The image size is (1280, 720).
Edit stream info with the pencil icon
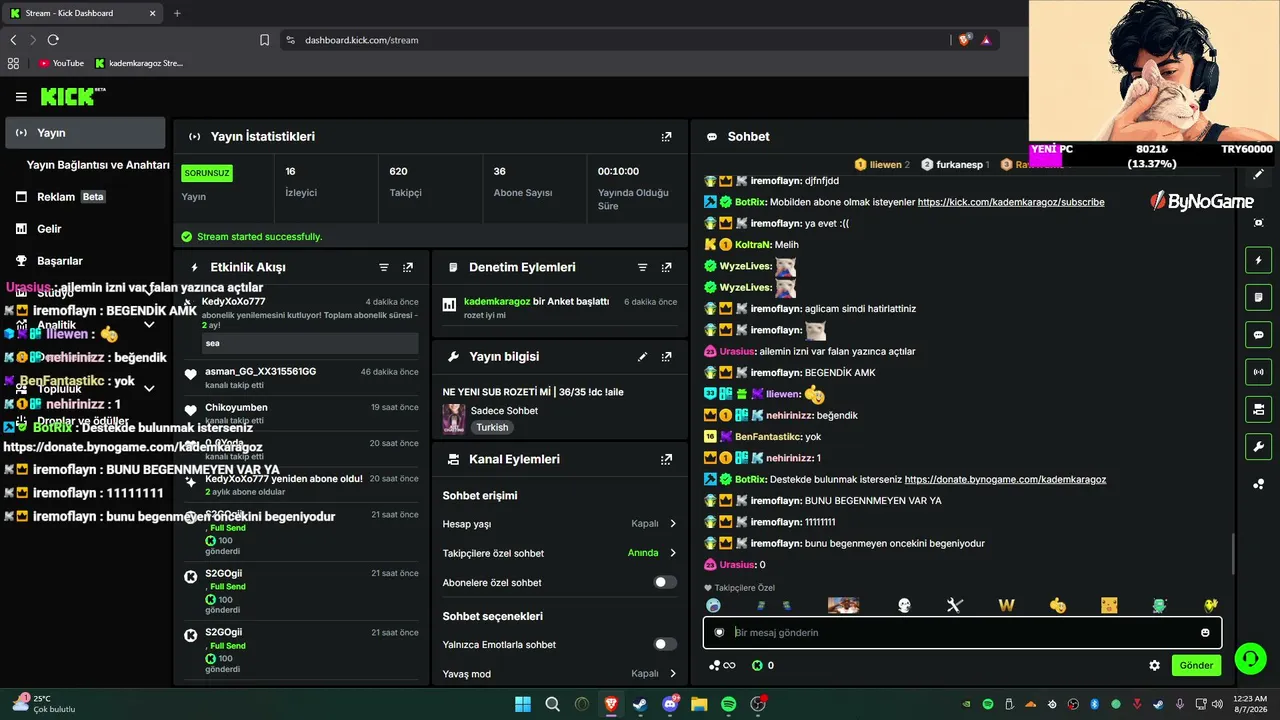643,357
